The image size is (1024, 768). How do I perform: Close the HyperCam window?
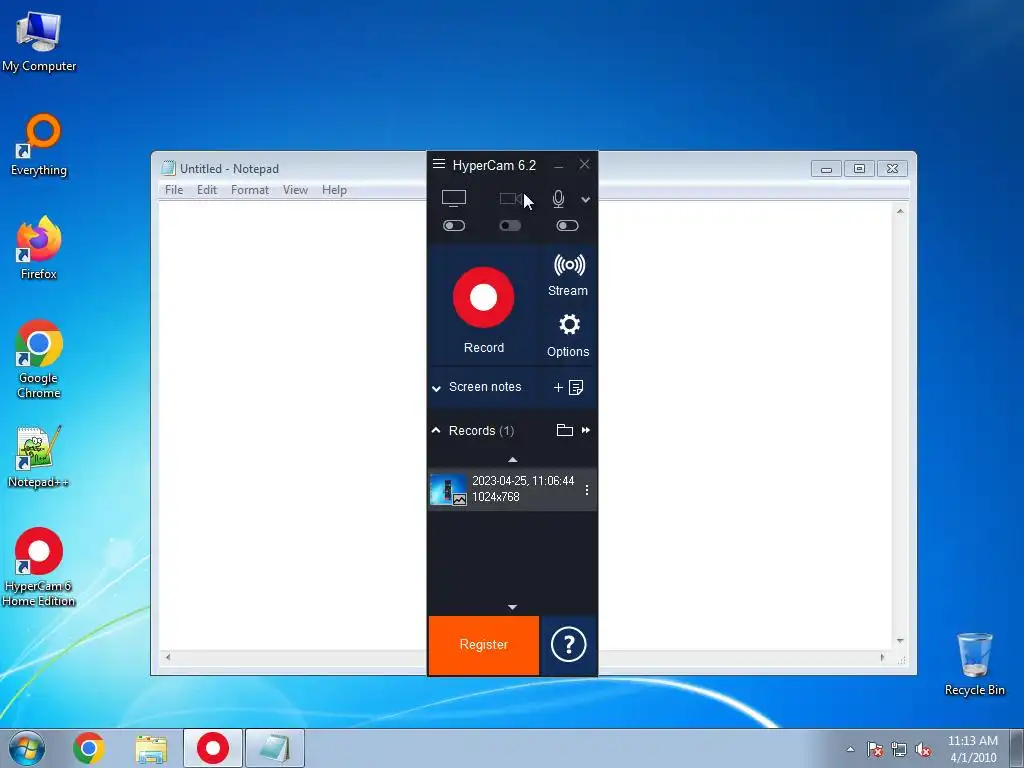(x=584, y=165)
